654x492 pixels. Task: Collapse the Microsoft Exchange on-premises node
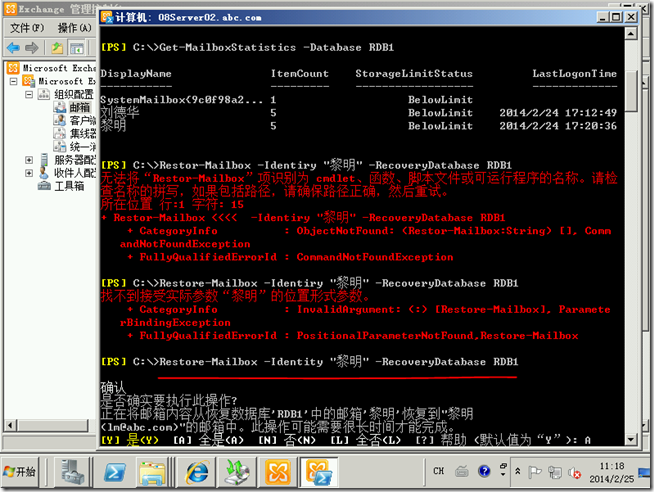pos(13,81)
